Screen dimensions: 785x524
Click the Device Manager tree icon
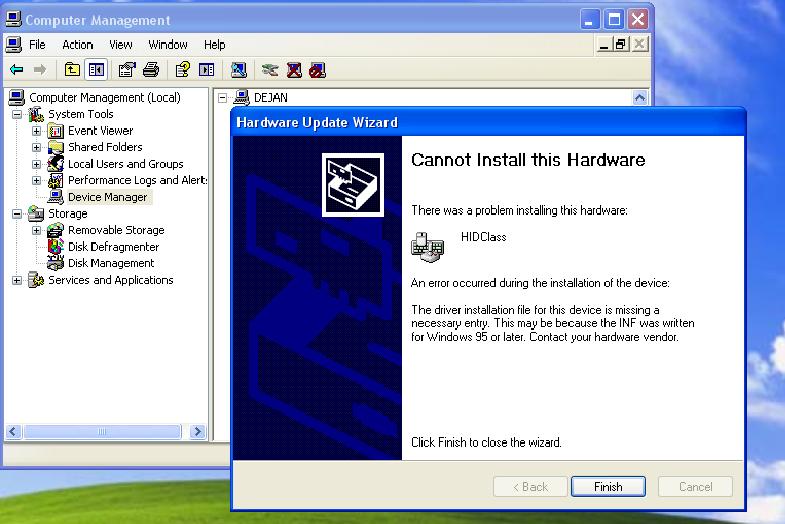(56, 197)
